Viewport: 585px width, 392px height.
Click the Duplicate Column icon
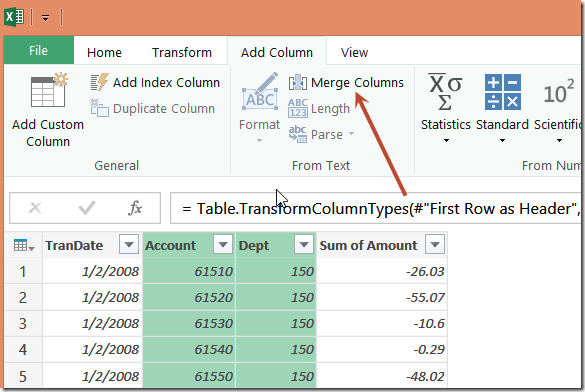(99, 108)
